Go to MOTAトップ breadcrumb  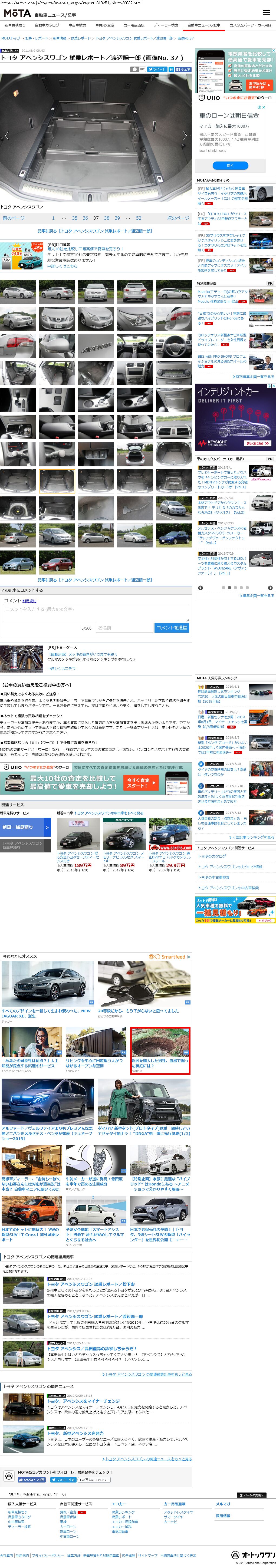[x=10, y=38]
